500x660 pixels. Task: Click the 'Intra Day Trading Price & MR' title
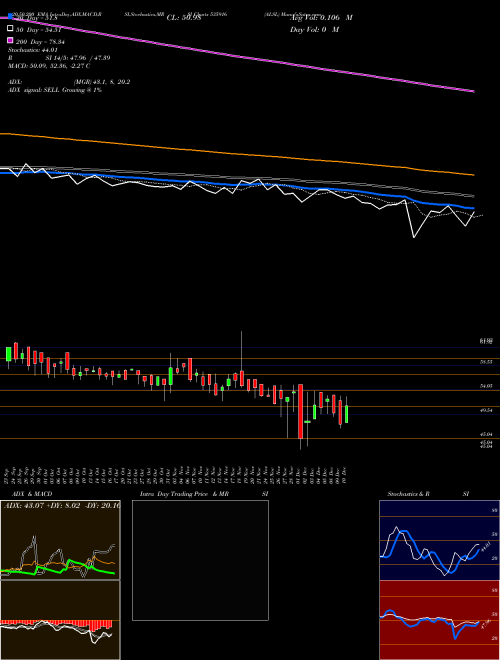tap(184, 494)
